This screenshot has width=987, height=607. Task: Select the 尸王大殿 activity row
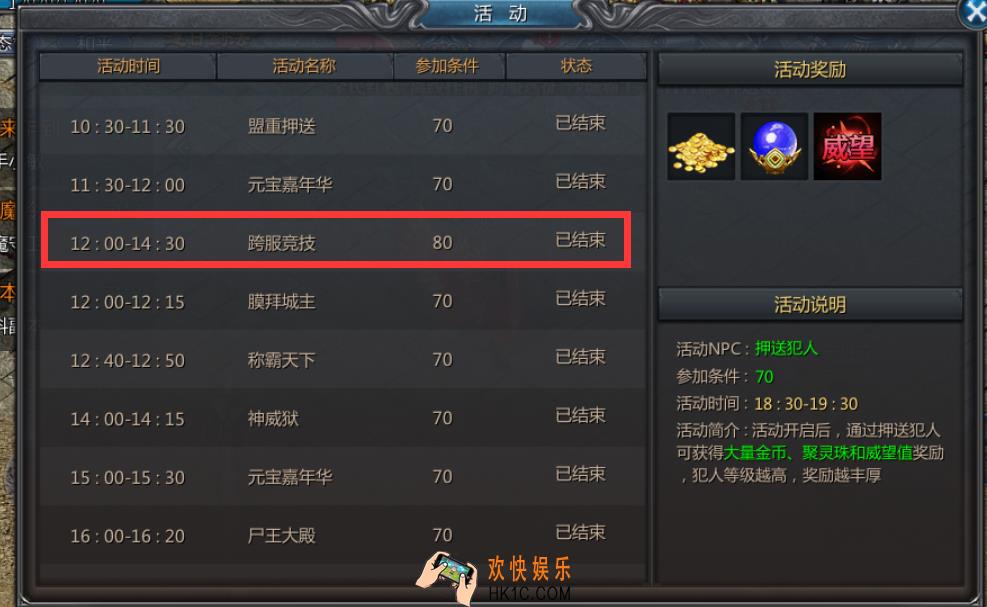342,535
